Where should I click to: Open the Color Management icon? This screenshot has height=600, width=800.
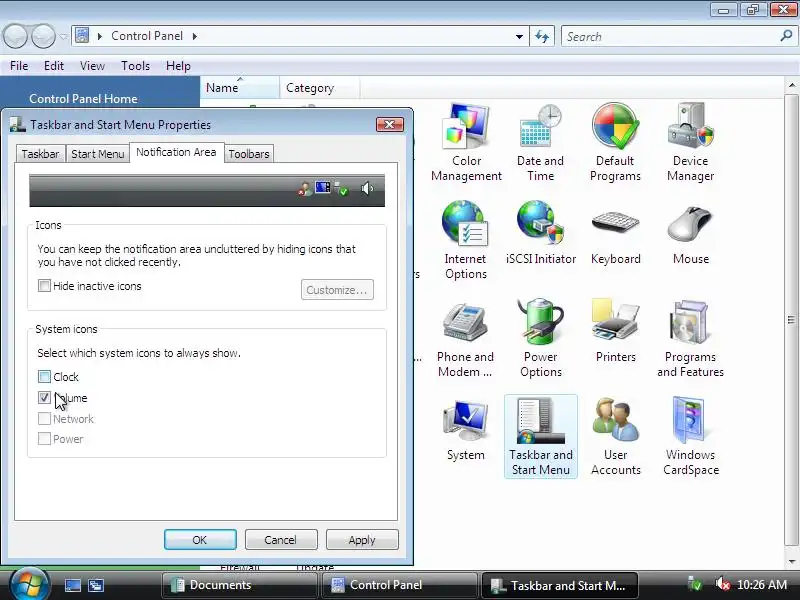[x=466, y=142]
